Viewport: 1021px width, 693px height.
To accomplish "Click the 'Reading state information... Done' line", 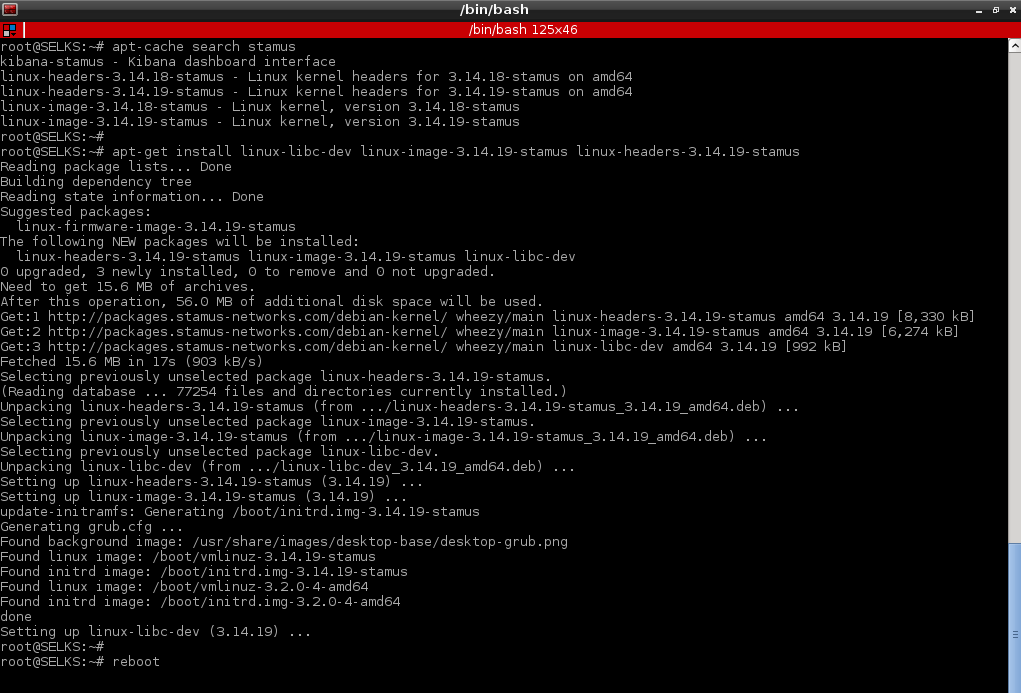I will pos(132,197).
